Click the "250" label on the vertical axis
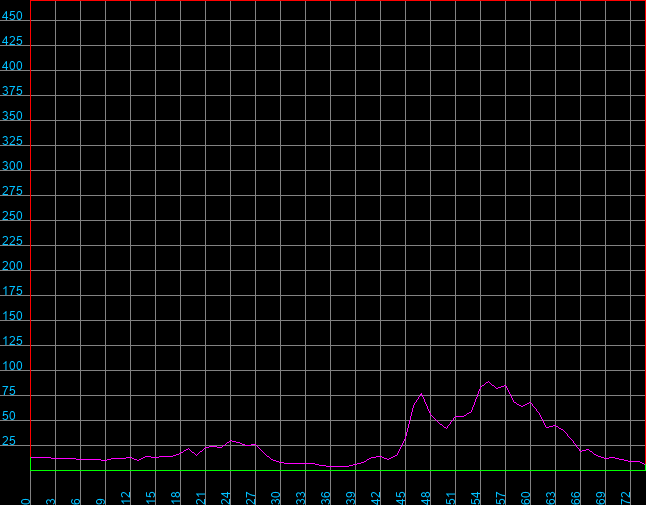The width and height of the screenshot is (646, 505). pos(12,216)
